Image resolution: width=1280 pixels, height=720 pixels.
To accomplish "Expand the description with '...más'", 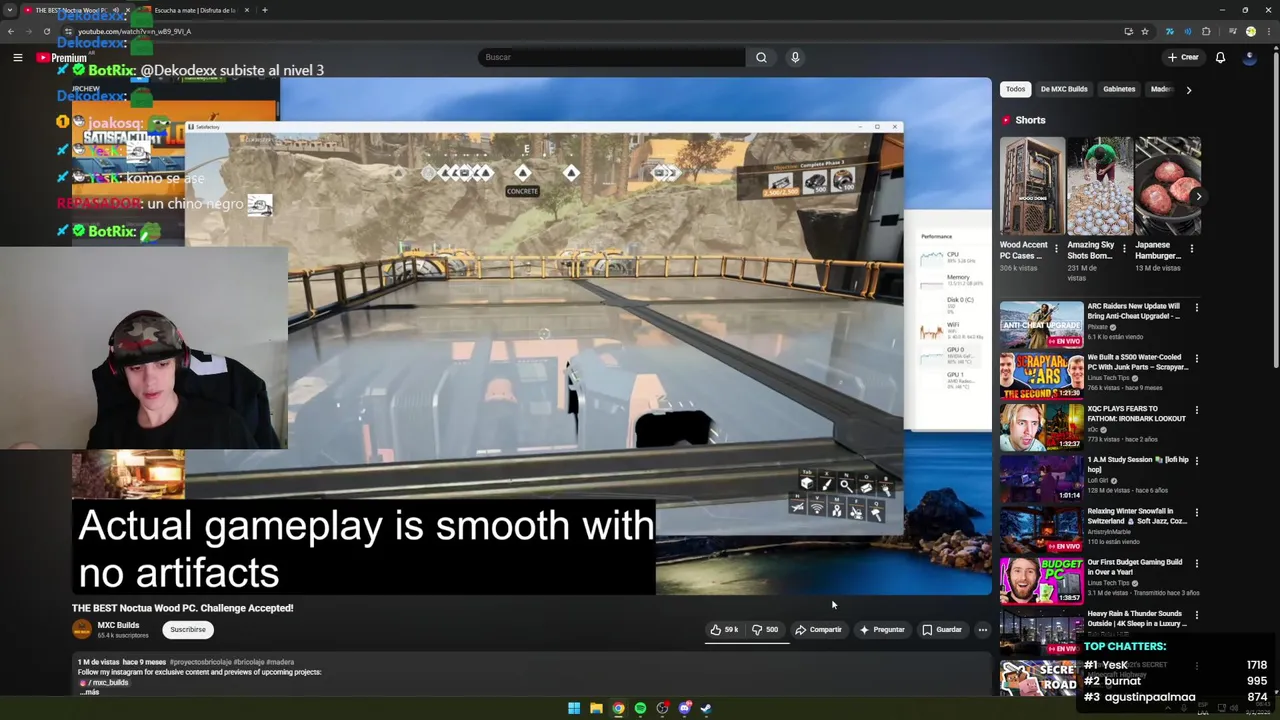I will (89, 692).
